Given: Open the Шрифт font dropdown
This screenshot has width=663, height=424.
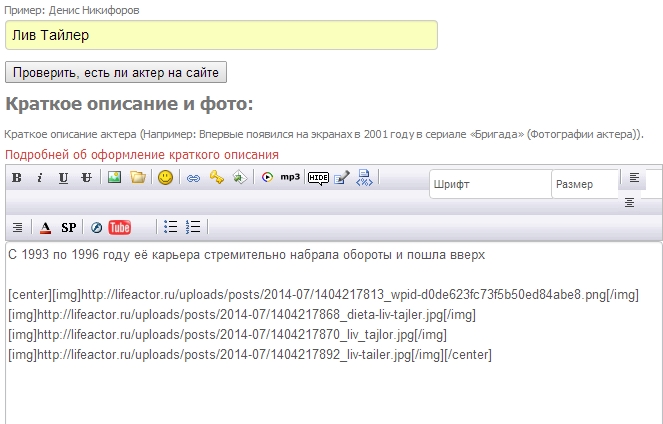Looking at the screenshot, I should (x=490, y=184).
